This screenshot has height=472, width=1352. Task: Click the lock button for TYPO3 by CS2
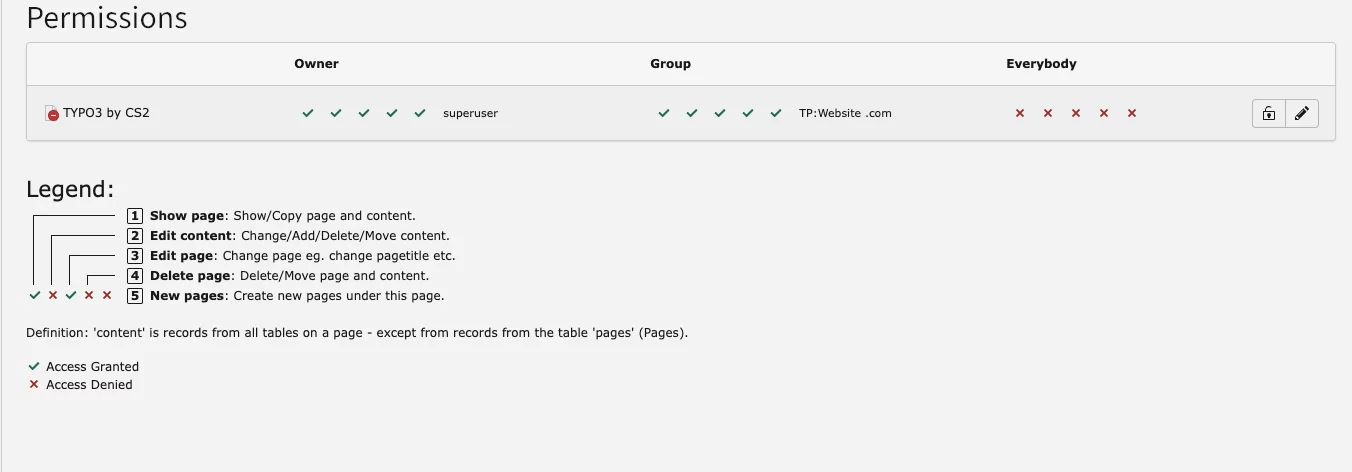pyautogui.click(x=1268, y=114)
